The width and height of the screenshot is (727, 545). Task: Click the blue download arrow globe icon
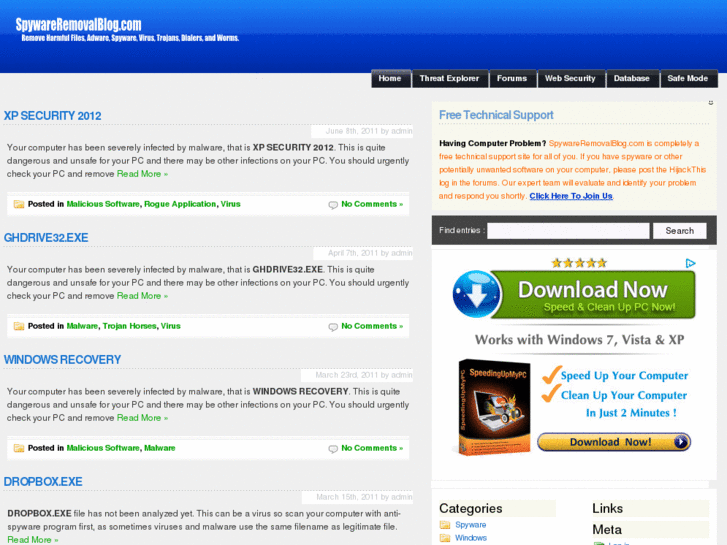tap(476, 294)
